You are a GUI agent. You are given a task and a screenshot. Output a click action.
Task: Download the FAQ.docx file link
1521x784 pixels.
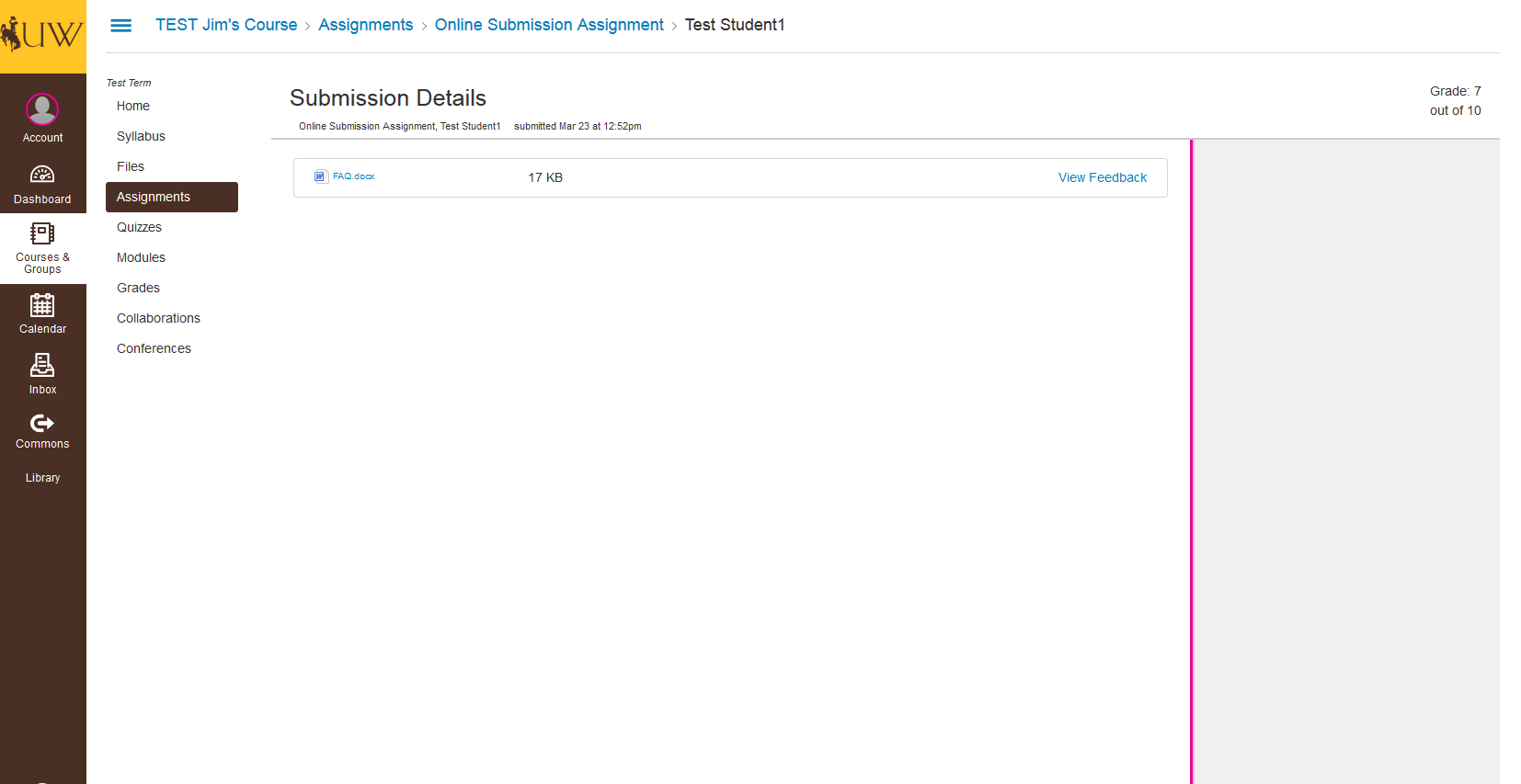coord(354,176)
